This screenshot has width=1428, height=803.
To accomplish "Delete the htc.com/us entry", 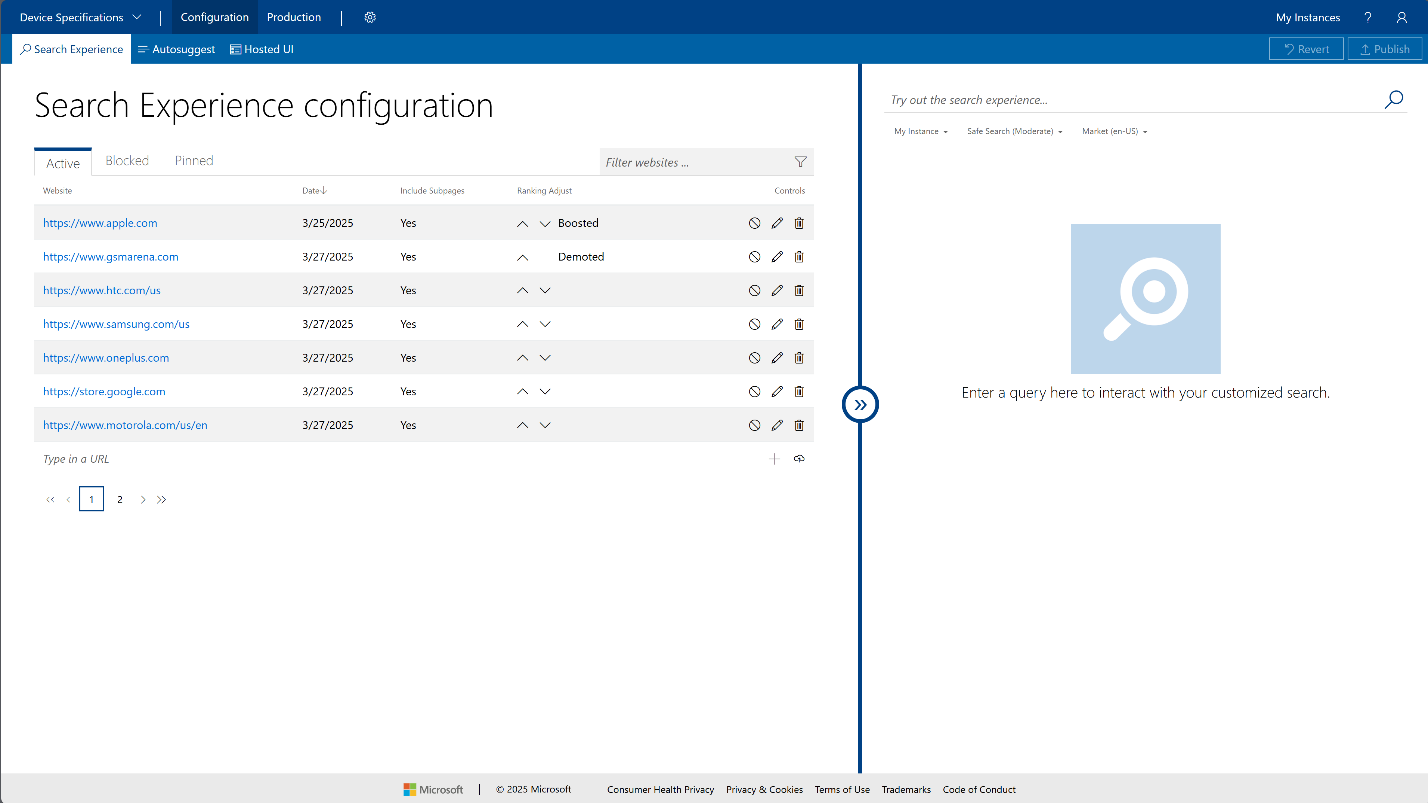I will click(799, 290).
